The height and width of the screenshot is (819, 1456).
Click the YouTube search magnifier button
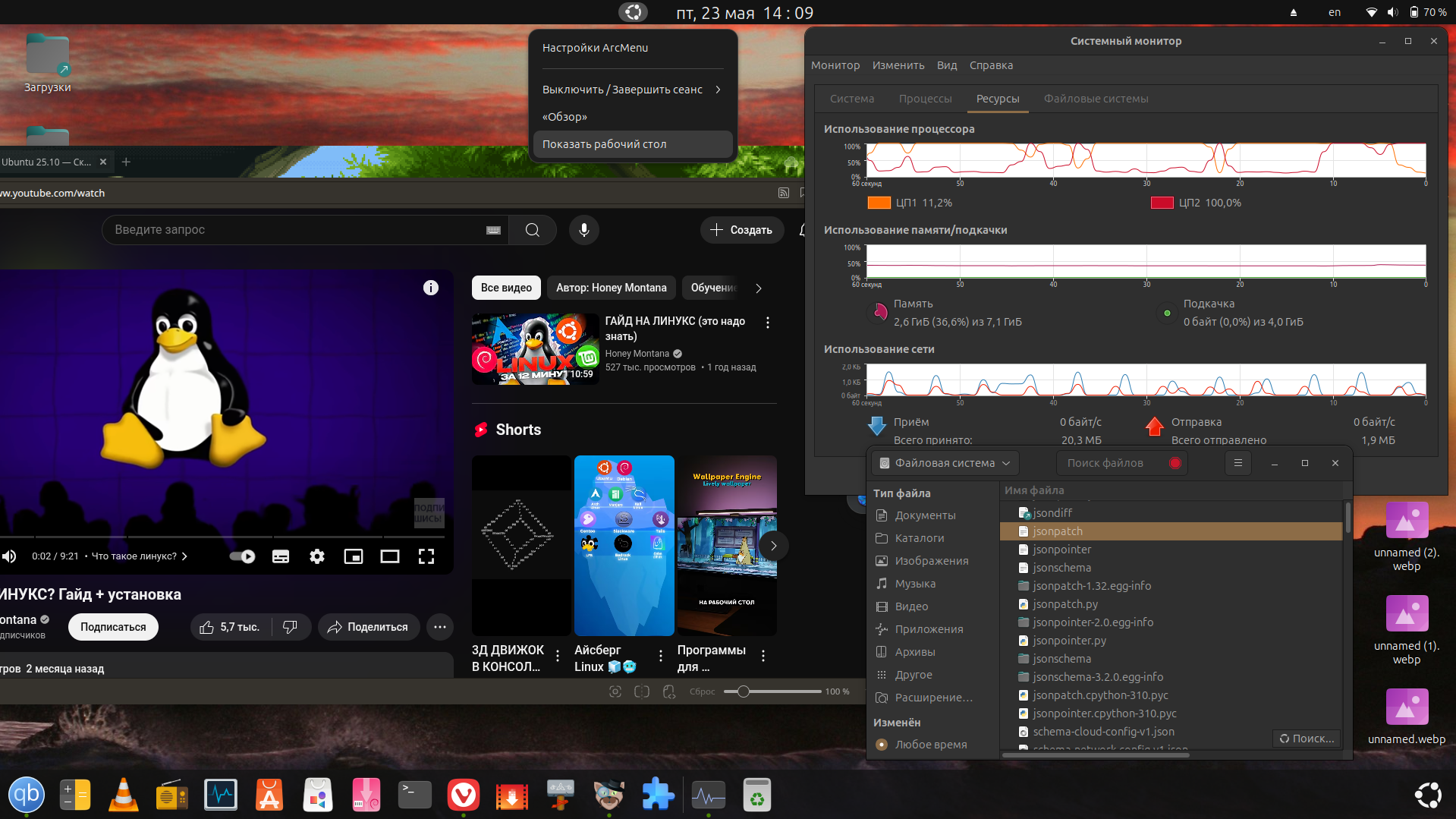[533, 230]
